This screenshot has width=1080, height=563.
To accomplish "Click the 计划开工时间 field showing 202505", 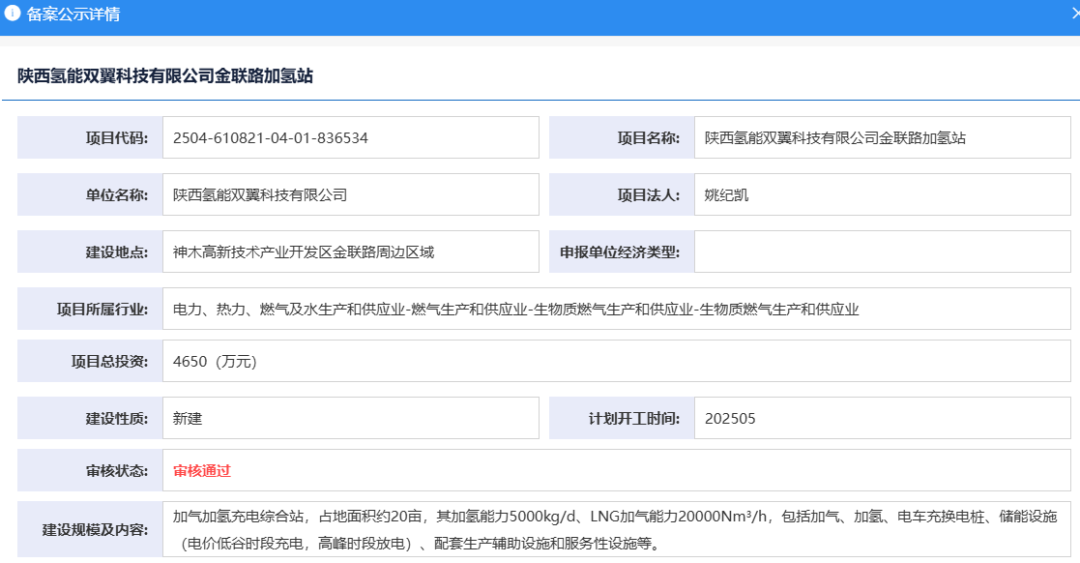I will coord(882,418).
